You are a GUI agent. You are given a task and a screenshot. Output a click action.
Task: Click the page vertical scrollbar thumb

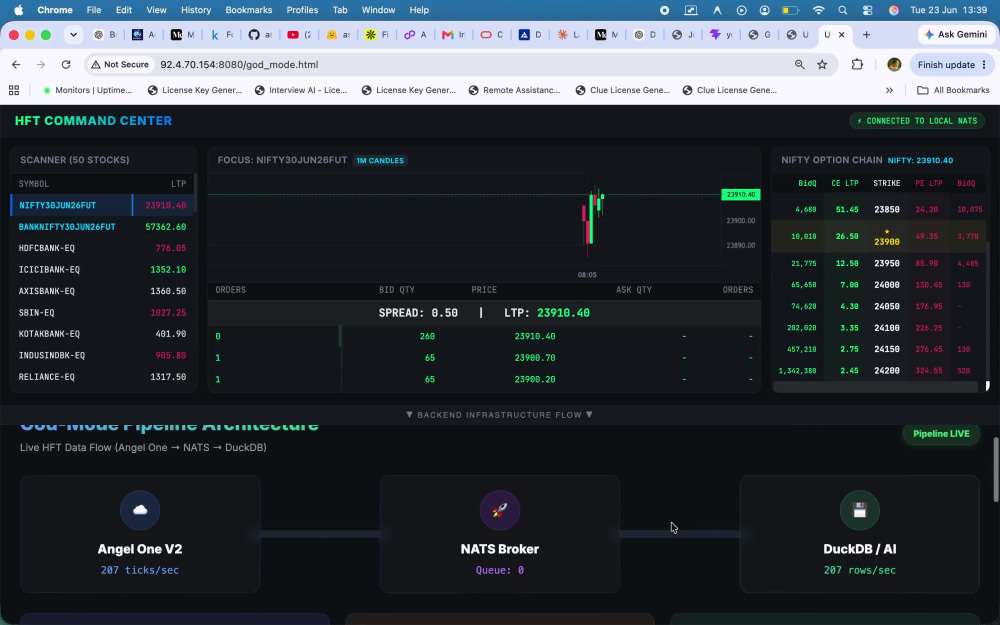coord(996,469)
